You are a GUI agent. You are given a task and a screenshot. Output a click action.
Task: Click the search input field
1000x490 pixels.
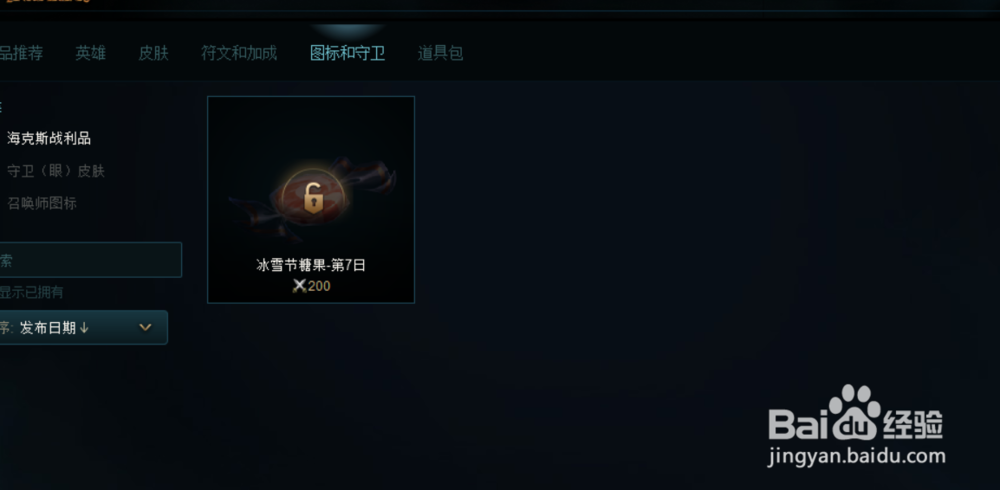coord(91,260)
